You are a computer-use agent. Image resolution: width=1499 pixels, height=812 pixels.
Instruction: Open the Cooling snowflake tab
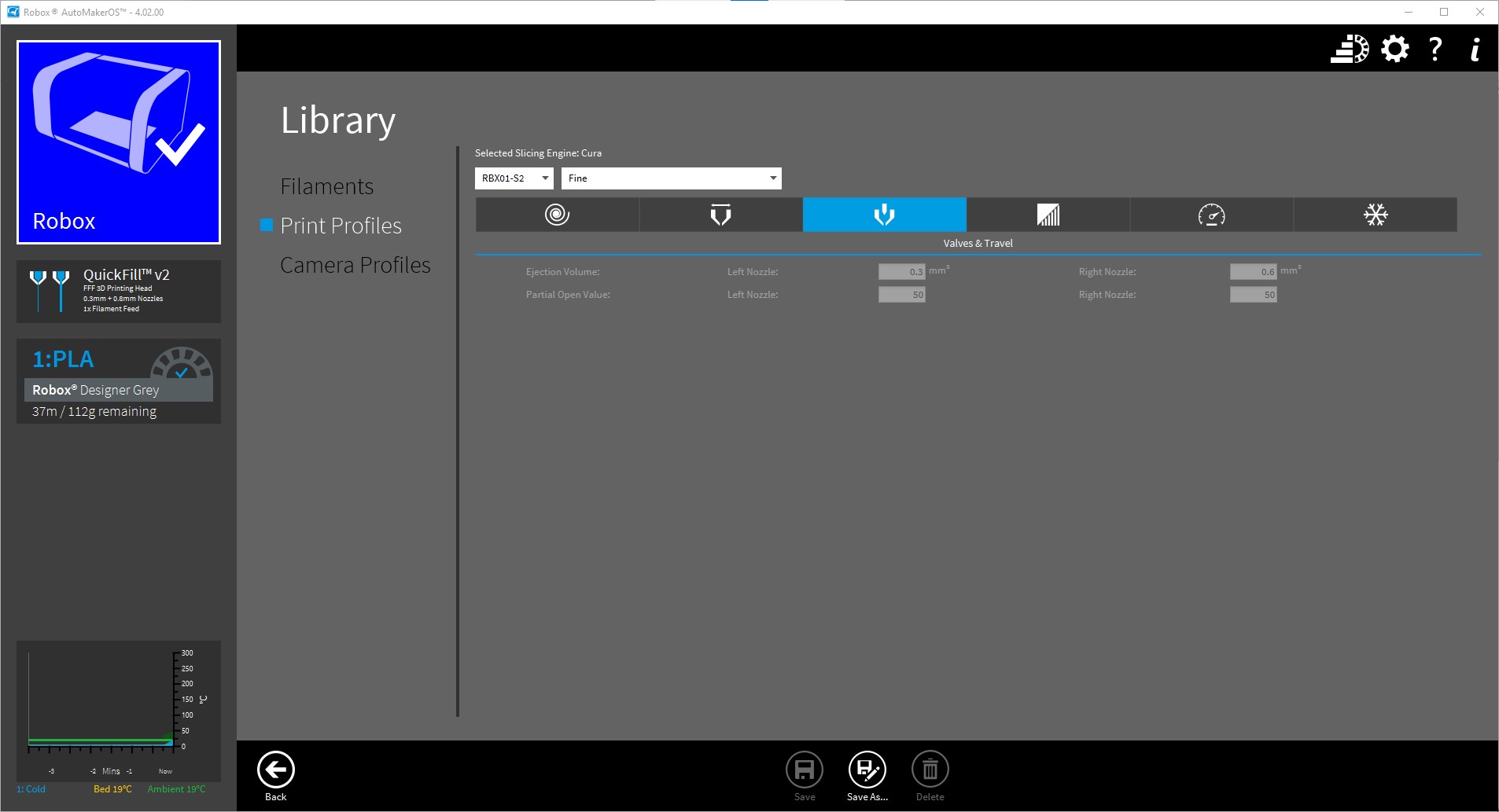1375,215
